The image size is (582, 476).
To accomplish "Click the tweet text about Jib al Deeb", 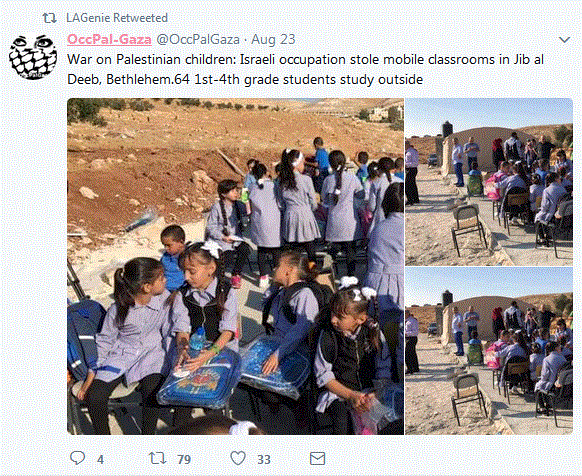I will point(305,69).
